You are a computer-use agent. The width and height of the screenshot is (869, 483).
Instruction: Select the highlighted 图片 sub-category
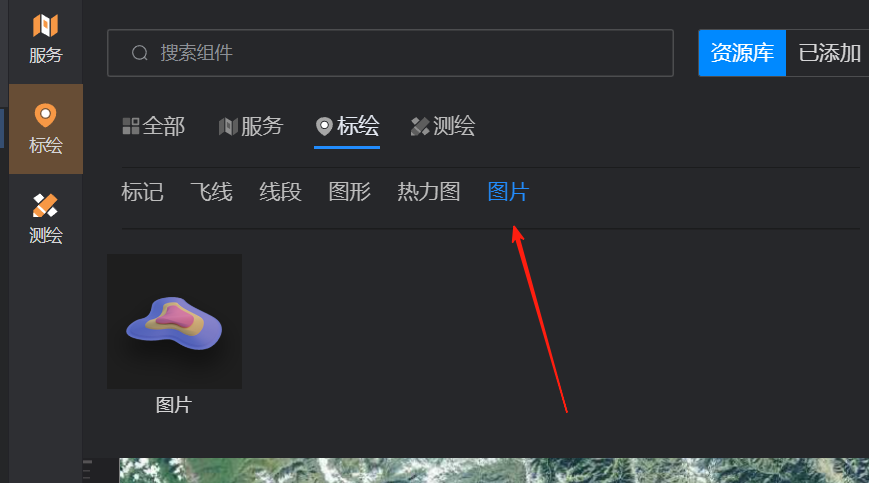coord(509,192)
